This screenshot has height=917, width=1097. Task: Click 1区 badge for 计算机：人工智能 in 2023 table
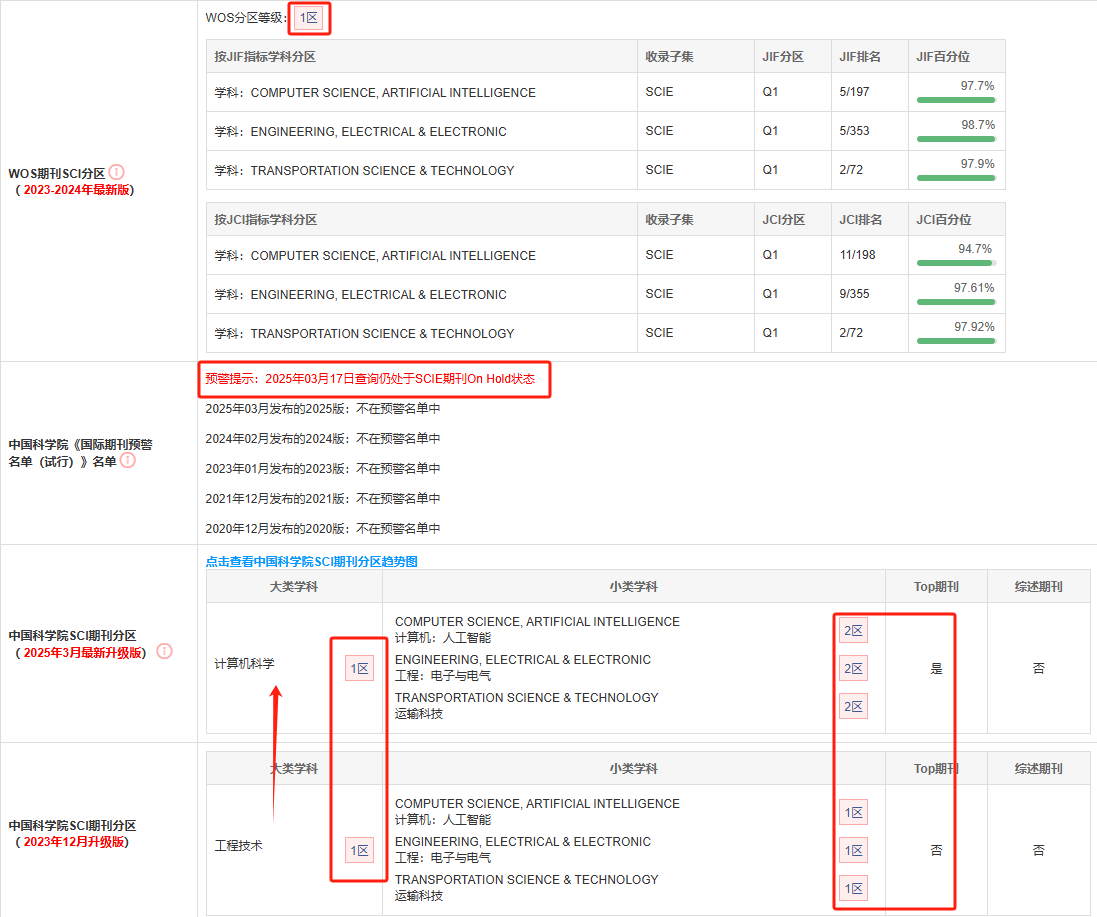tap(853, 813)
